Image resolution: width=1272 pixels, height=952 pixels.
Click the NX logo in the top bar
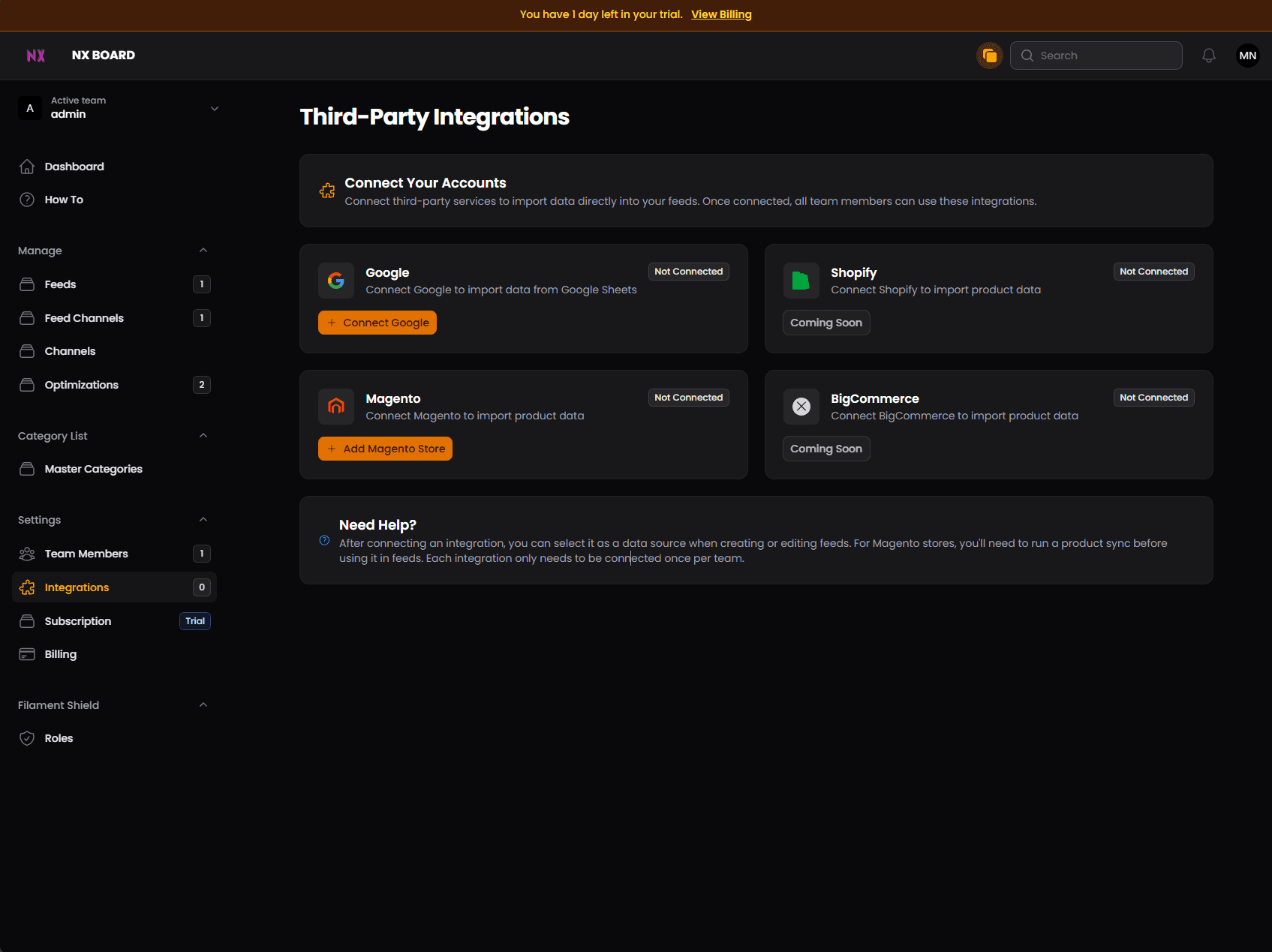click(35, 55)
